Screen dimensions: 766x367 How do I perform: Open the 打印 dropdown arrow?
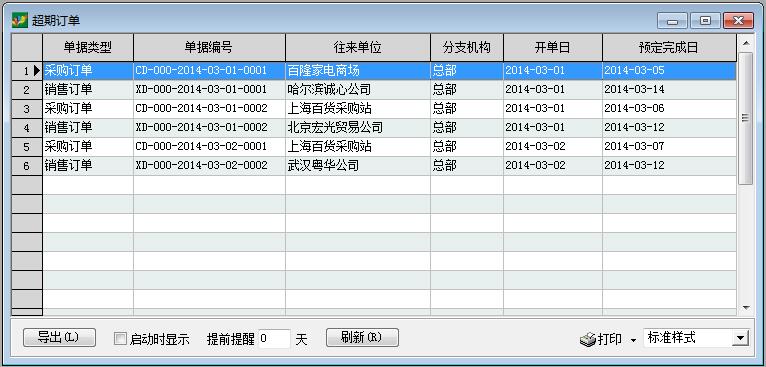tap(633, 340)
